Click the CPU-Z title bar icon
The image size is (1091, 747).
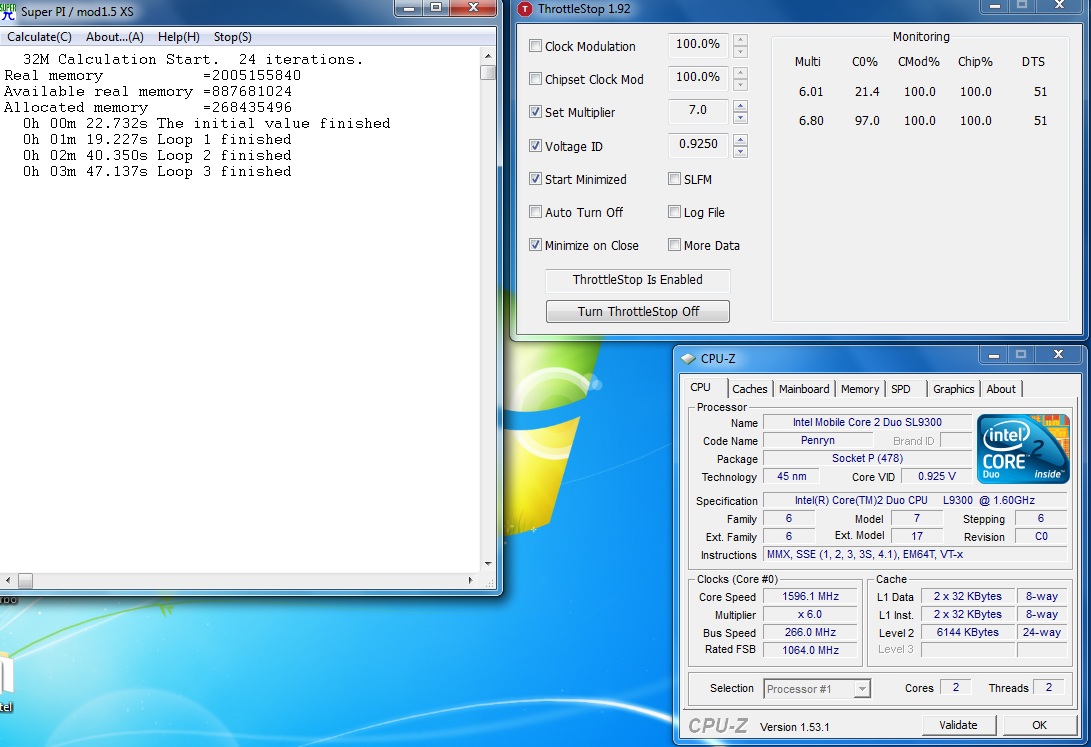[688, 359]
